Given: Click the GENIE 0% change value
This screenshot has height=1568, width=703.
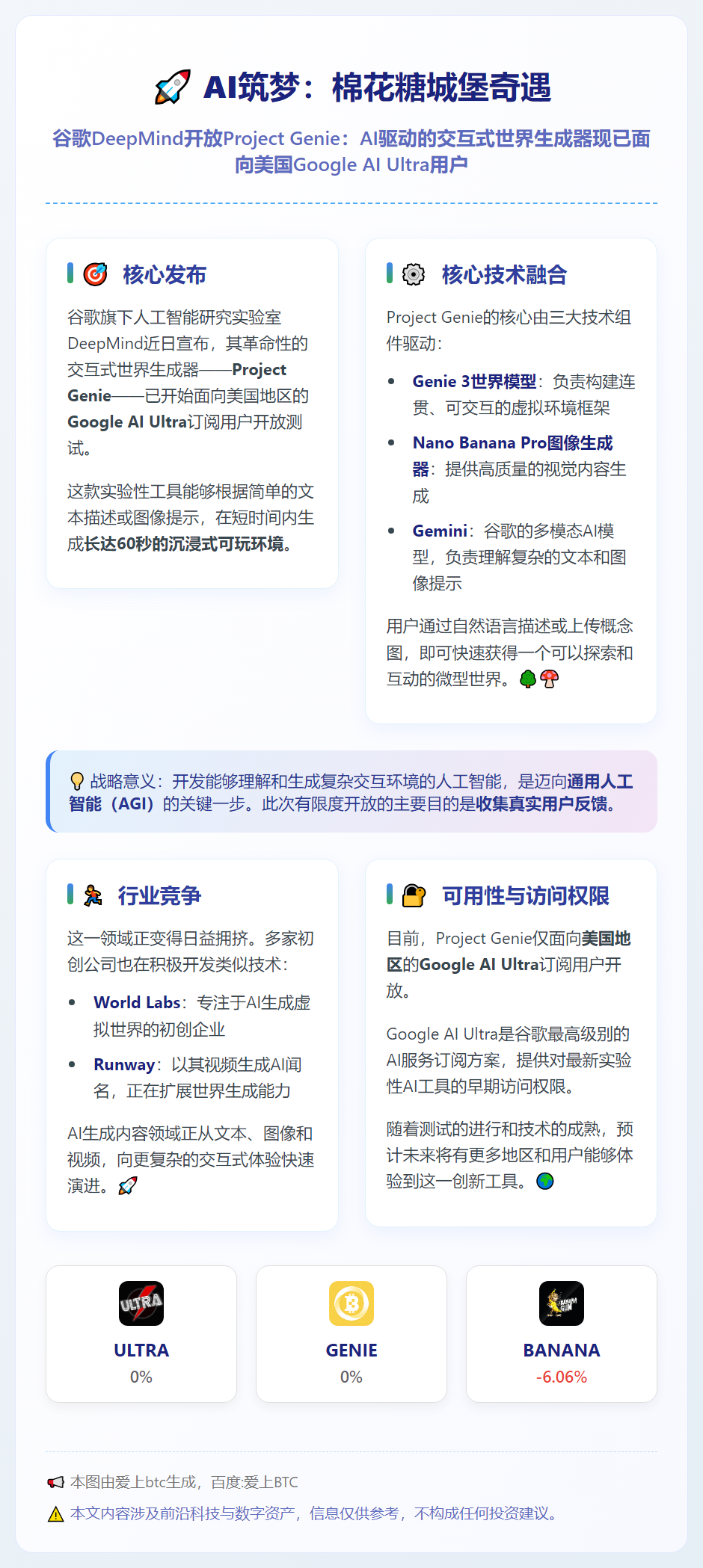Looking at the screenshot, I should point(351,1377).
